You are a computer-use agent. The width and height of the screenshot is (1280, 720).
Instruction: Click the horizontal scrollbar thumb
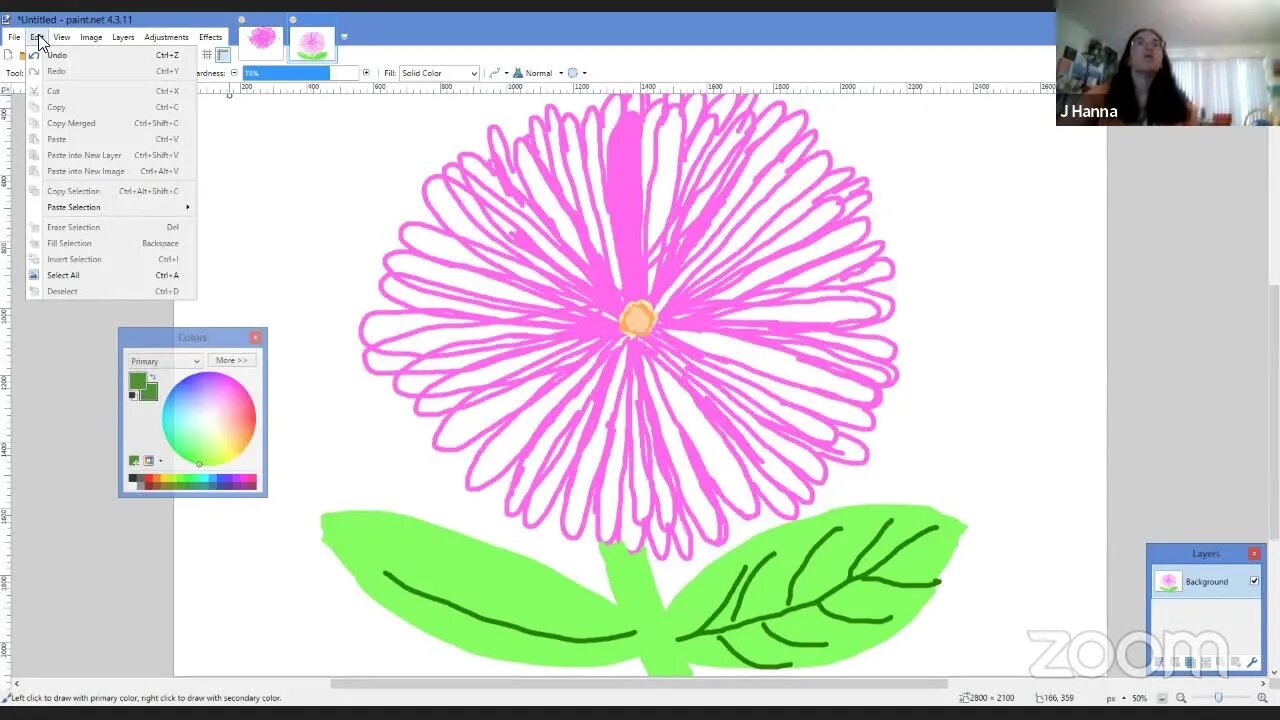click(x=639, y=684)
